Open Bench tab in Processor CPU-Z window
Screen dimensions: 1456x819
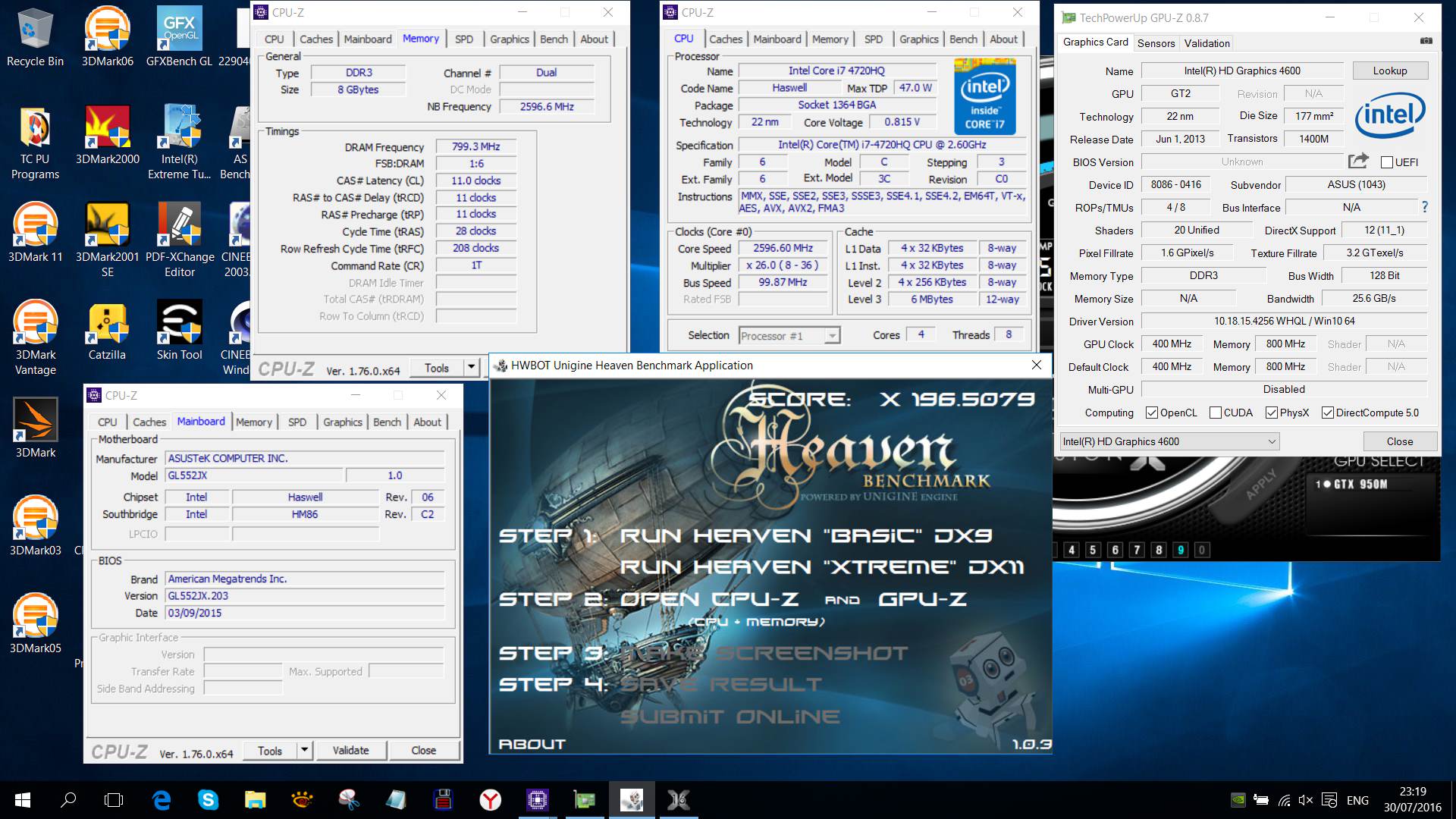coord(963,39)
